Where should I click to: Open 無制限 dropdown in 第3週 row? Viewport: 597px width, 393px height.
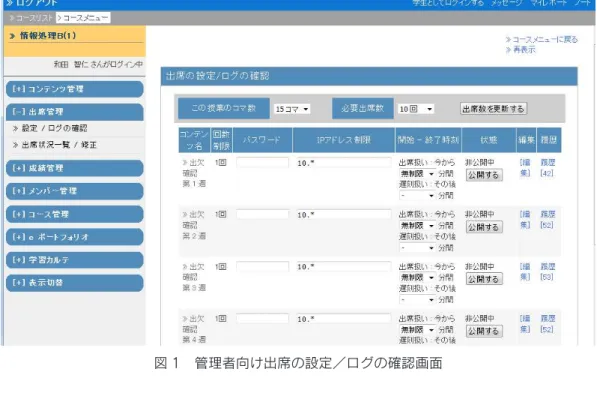click(417, 277)
